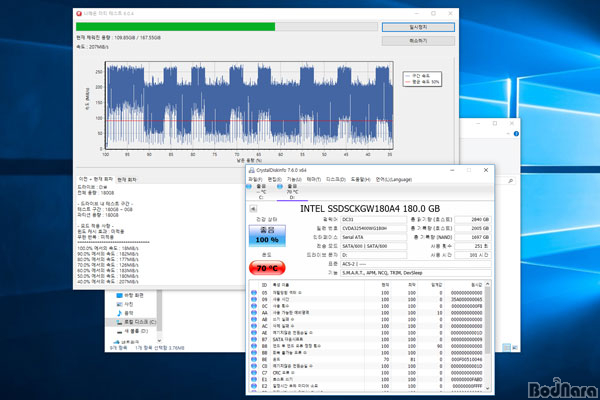Switch Explorer to details view icon
The width and height of the screenshot is (600, 400).
506,347
